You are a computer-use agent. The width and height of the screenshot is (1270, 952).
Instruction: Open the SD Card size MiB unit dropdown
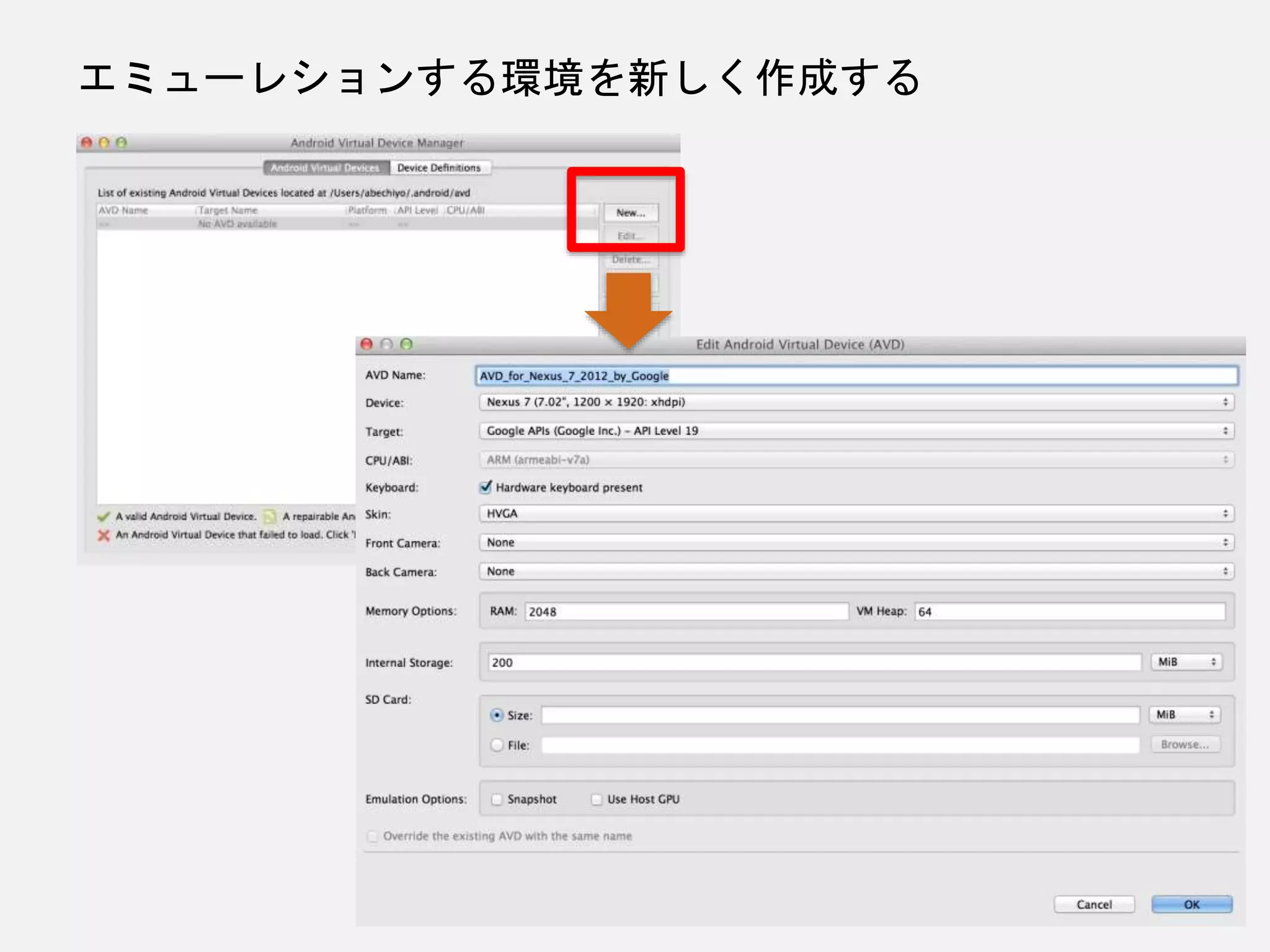click(1185, 715)
